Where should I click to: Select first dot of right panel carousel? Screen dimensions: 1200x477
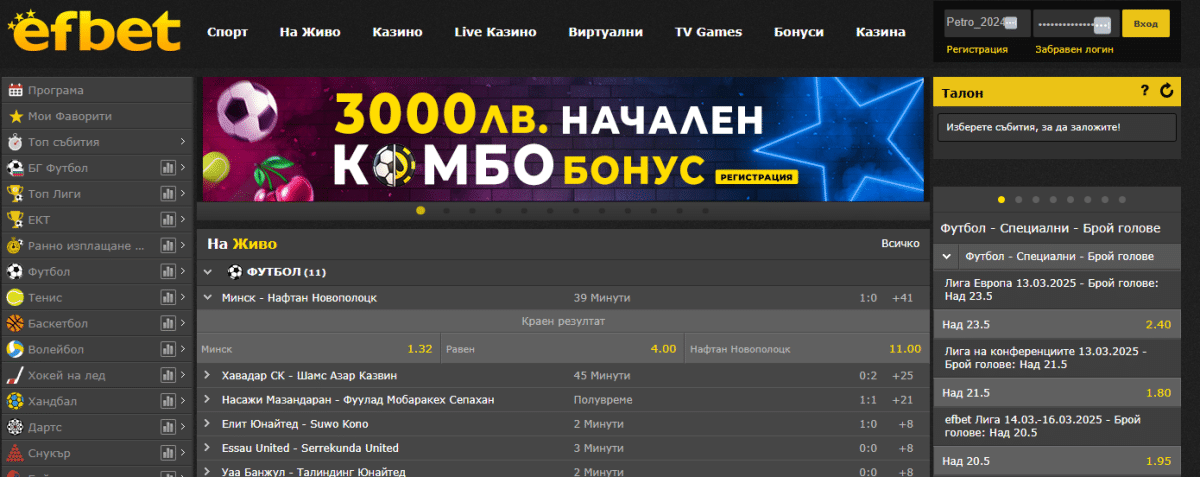pos(1001,199)
